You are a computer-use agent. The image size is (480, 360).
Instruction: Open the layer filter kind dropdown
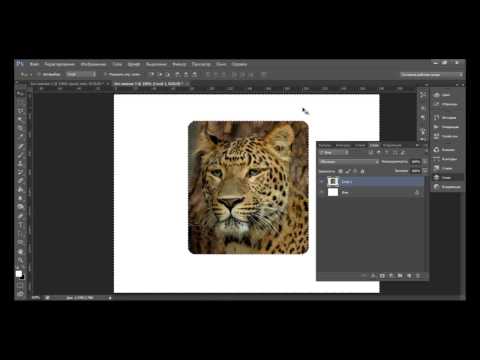[x=334, y=152]
